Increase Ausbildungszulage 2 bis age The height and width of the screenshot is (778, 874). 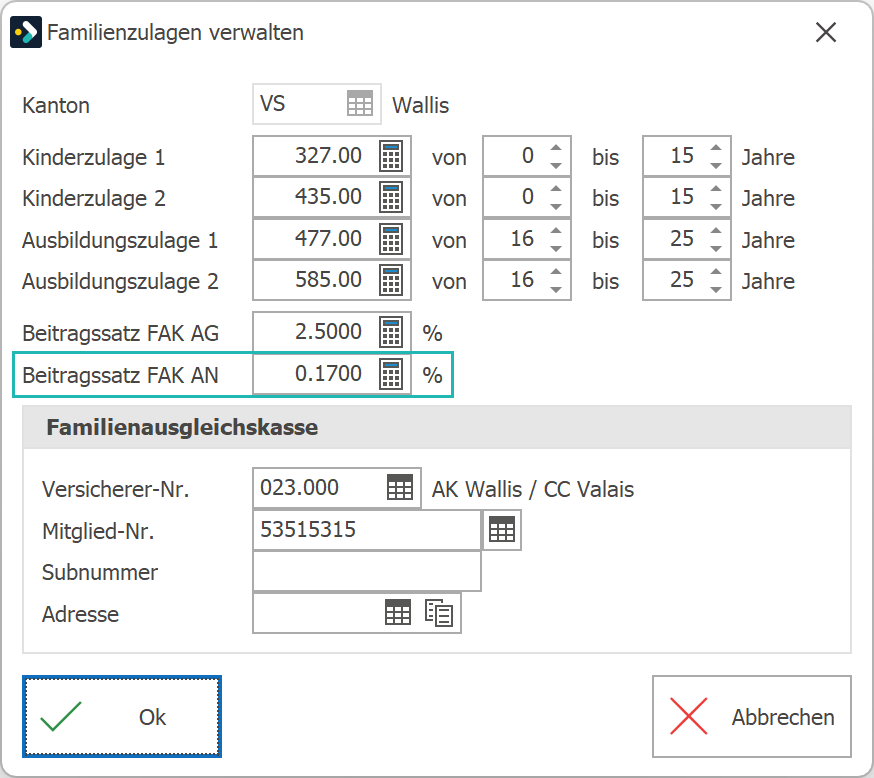716,272
